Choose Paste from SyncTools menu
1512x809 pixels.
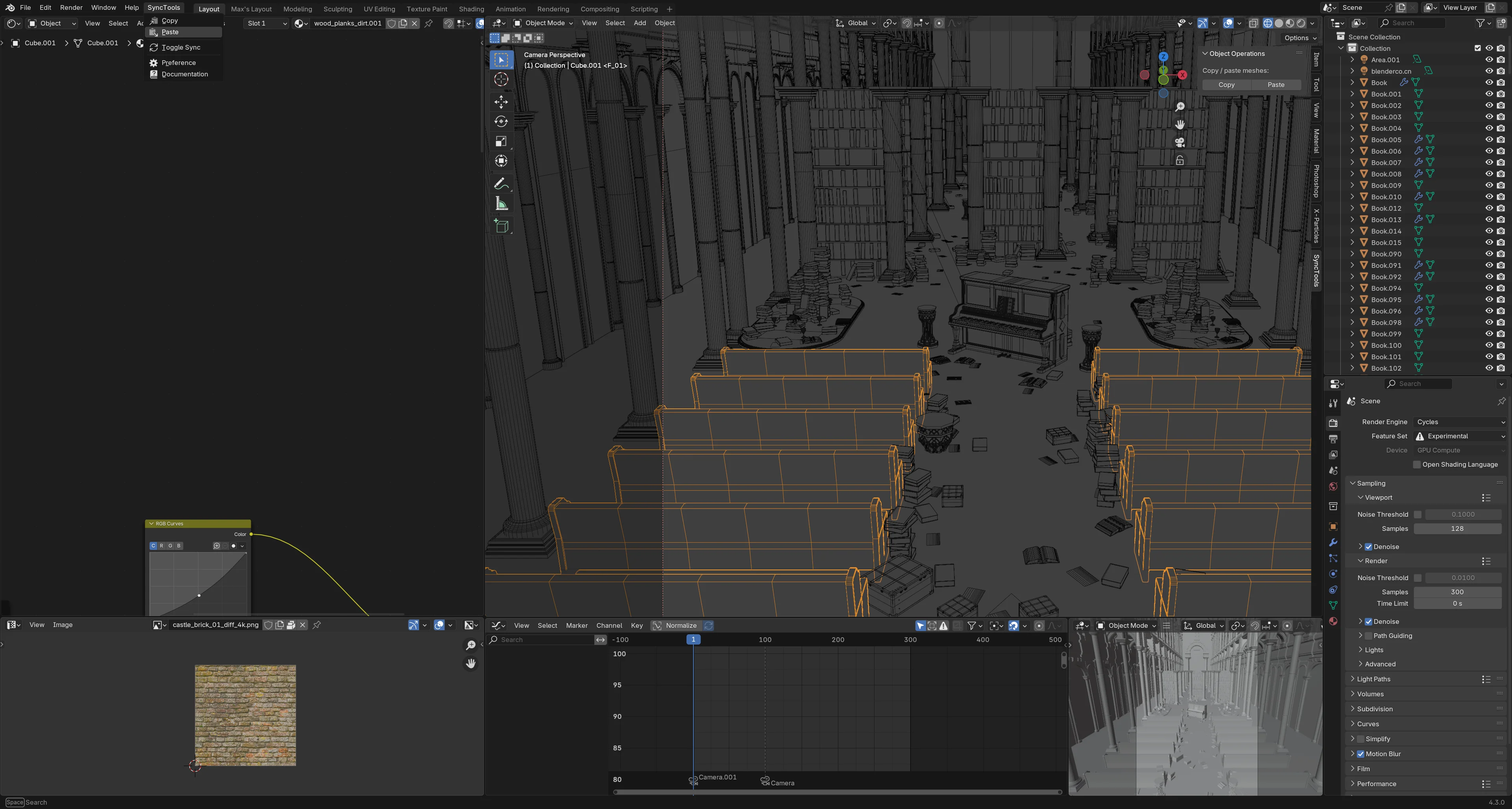183,32
